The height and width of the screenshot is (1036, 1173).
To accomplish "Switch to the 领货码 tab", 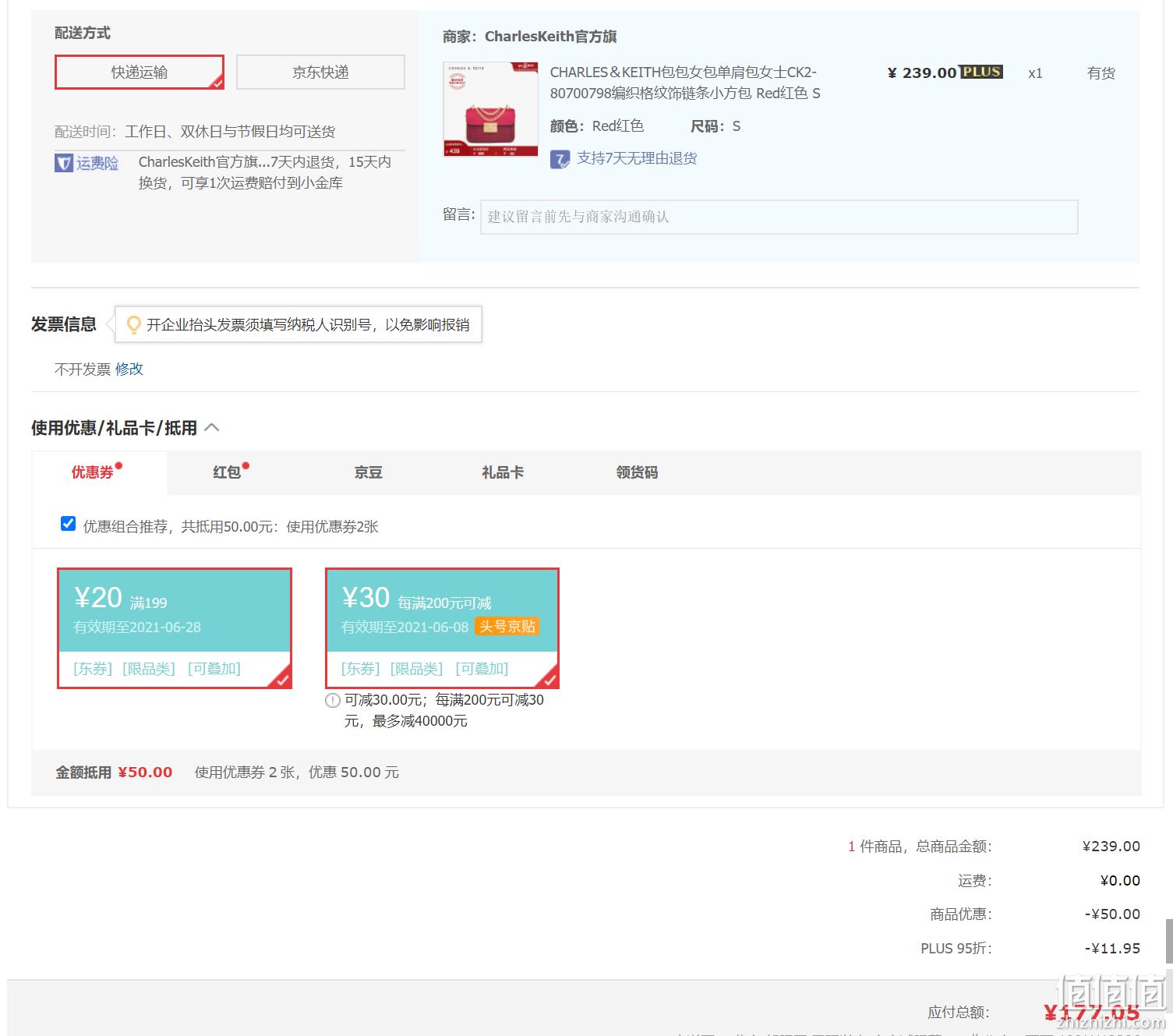I will tap(637, 472).
